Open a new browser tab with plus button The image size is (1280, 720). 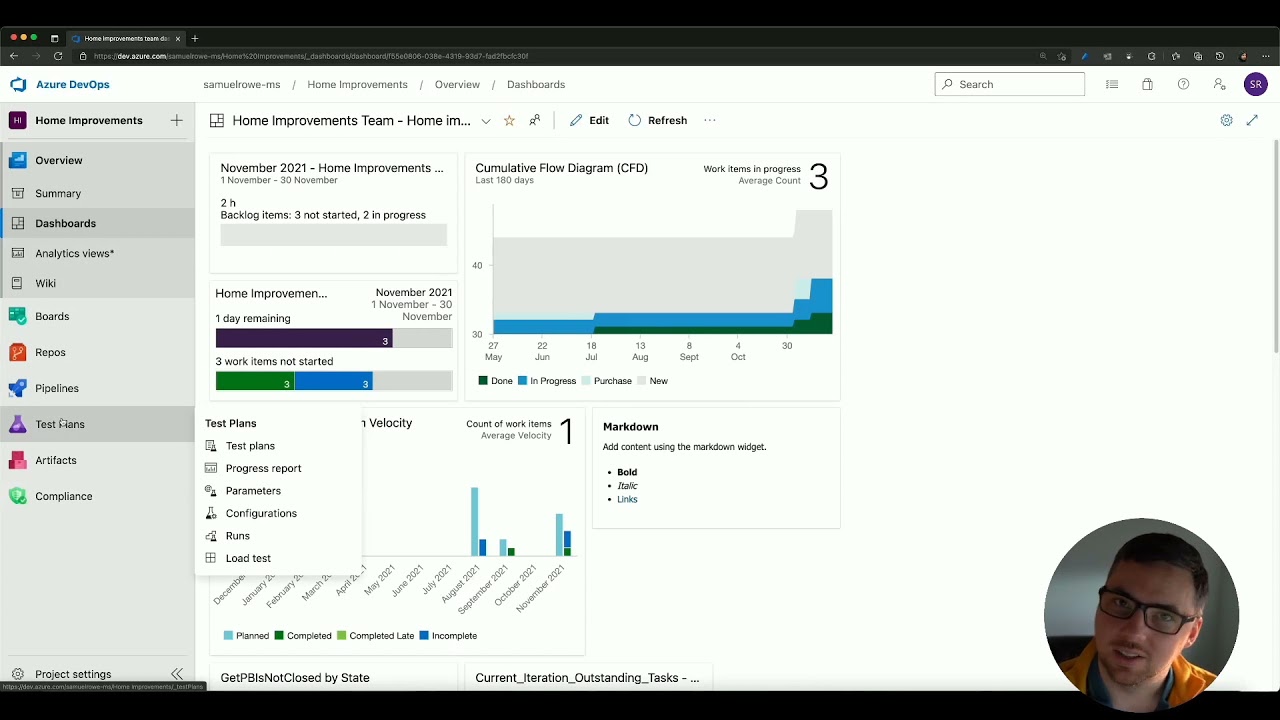coord(195,38)
